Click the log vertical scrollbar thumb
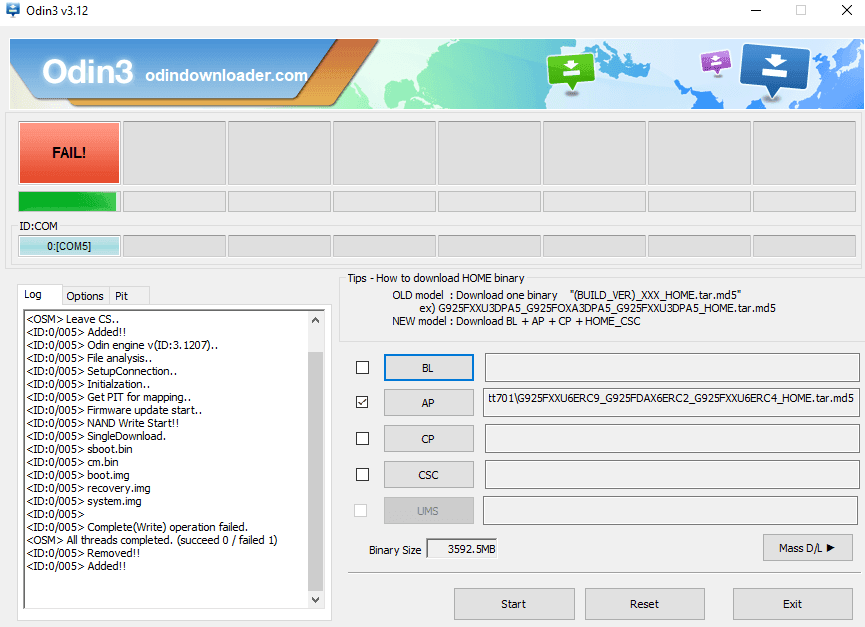The height and width of the screenshot is (627, 865). click(x=316, y=471)
